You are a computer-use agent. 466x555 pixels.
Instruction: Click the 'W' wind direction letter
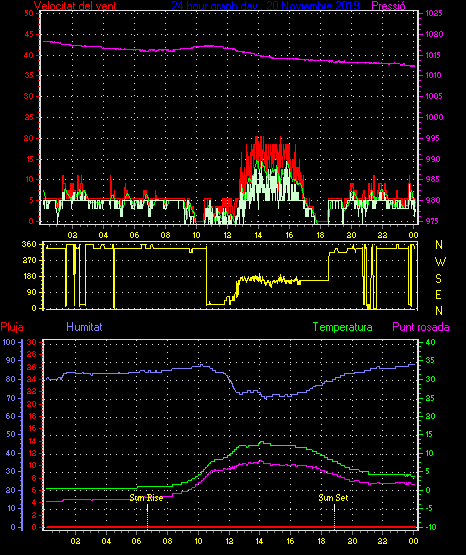[x=440, y=262]
